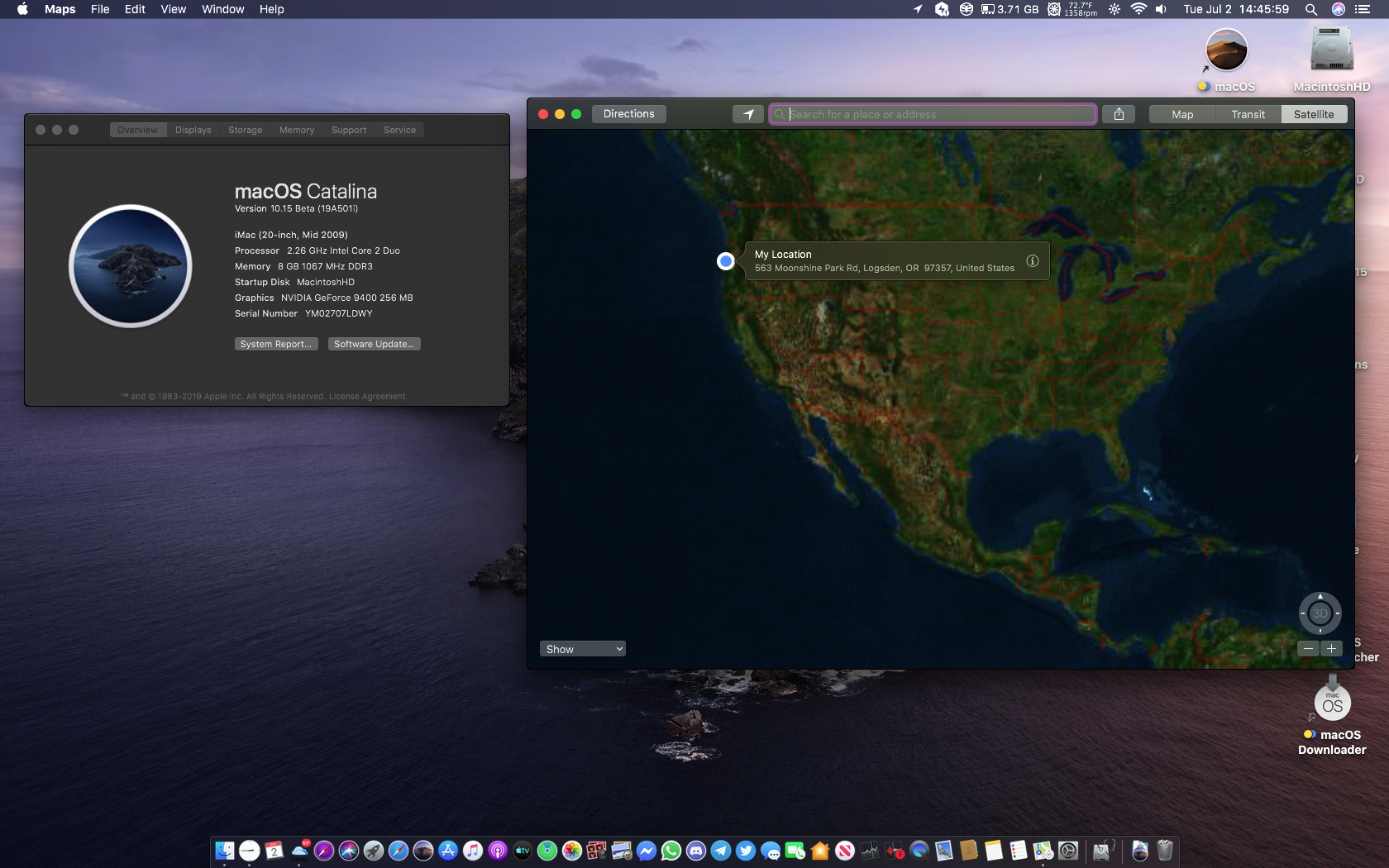This screenshot has width=1389, height=868.
Task: Open the Maps application menu
Action: (x=60, y=9)
